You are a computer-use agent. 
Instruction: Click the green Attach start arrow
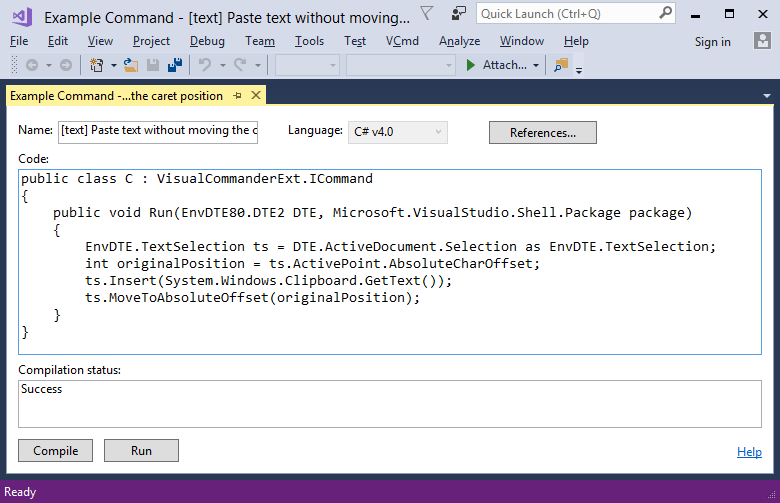471,65
